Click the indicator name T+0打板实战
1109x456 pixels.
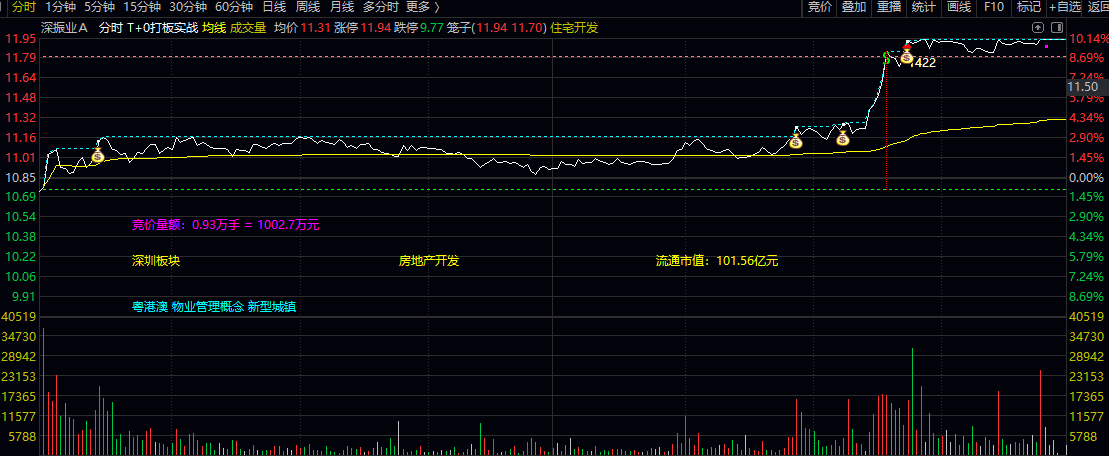click(162, 28)
